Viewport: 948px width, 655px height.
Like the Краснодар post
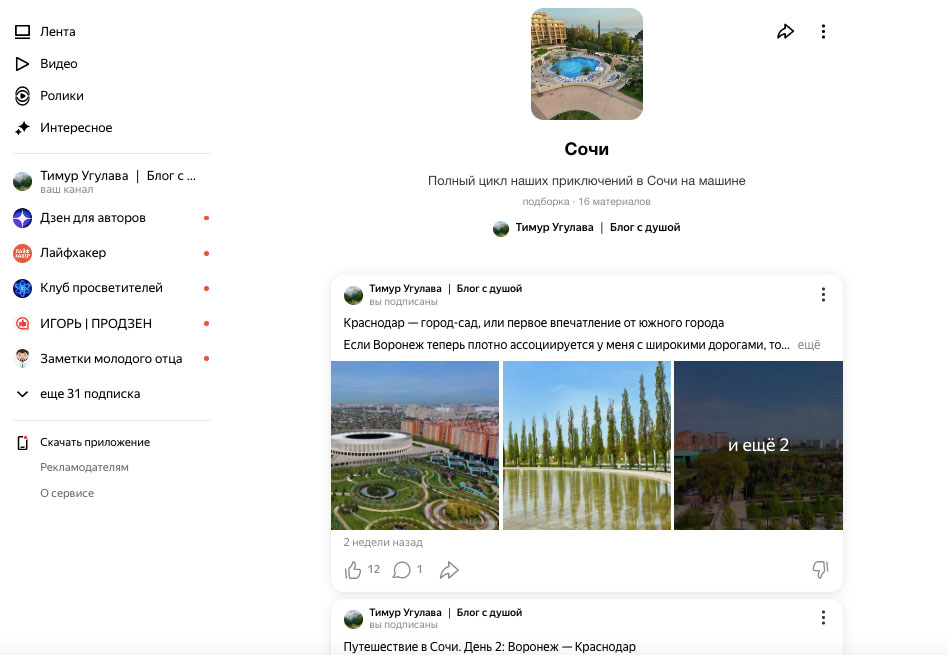pyautogui.click(x=352, y=570)
